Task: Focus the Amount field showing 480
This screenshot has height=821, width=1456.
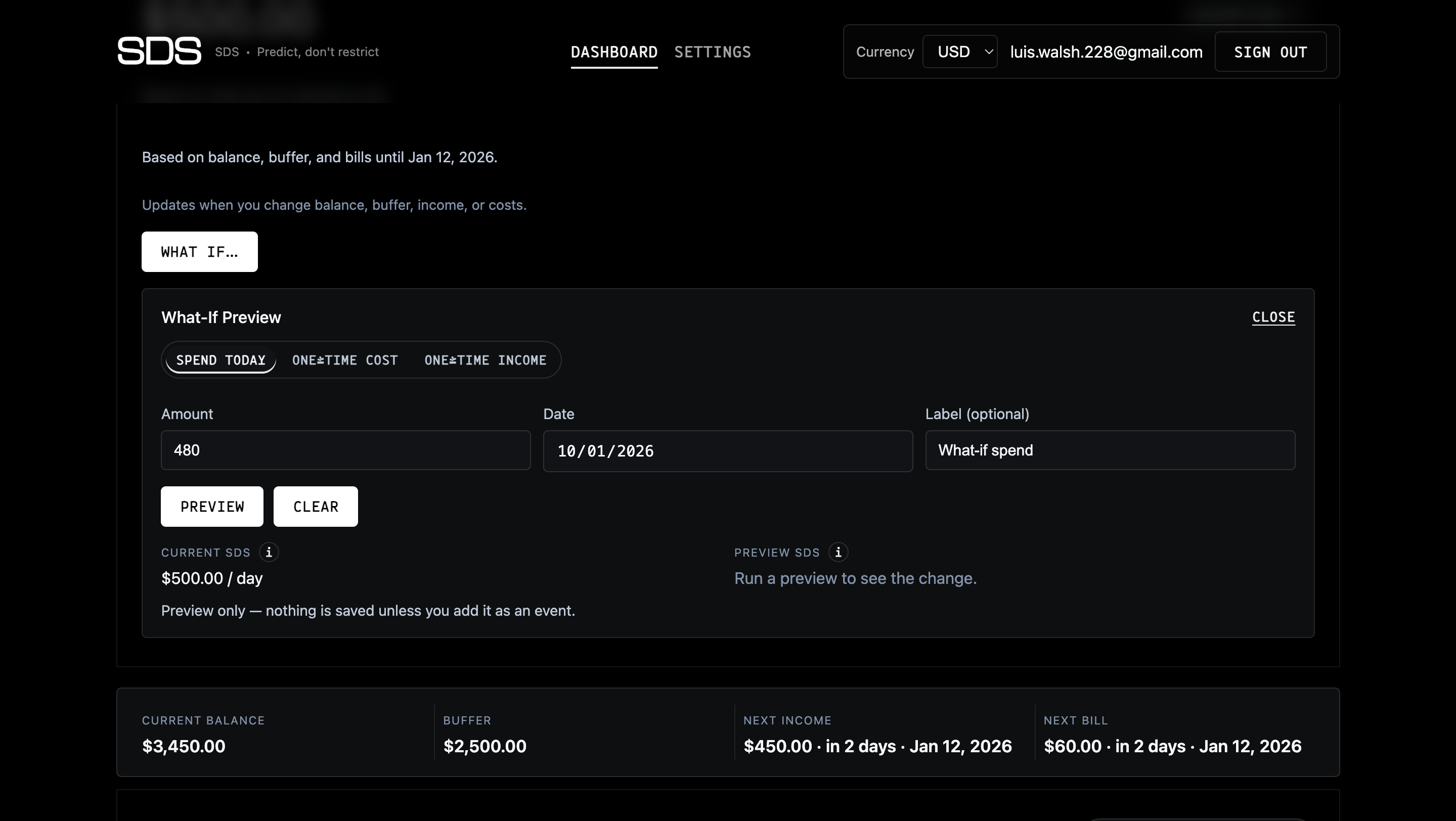Action: [x=345, y=450]
